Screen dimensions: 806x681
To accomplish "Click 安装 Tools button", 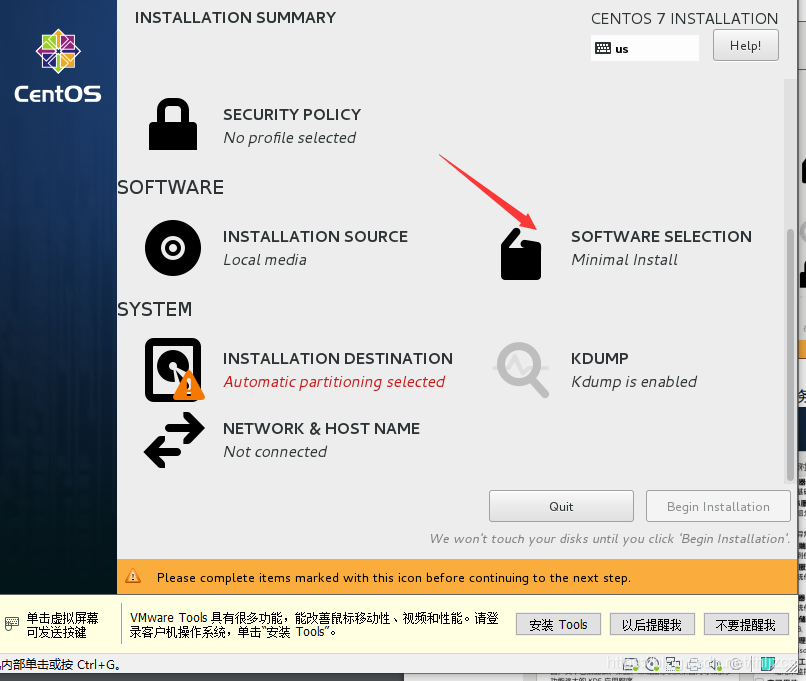I will (x=558, y=624).
